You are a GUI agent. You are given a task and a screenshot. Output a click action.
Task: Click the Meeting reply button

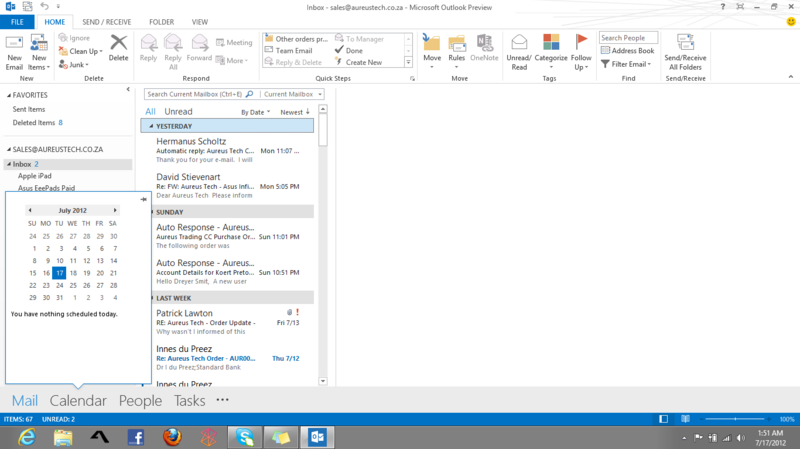point(234,42)
